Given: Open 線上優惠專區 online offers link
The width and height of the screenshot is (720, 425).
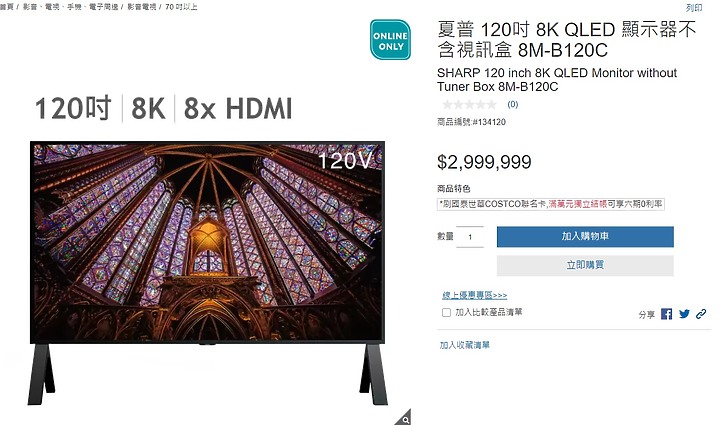Looking at the screenshot, I should [475, 295].
